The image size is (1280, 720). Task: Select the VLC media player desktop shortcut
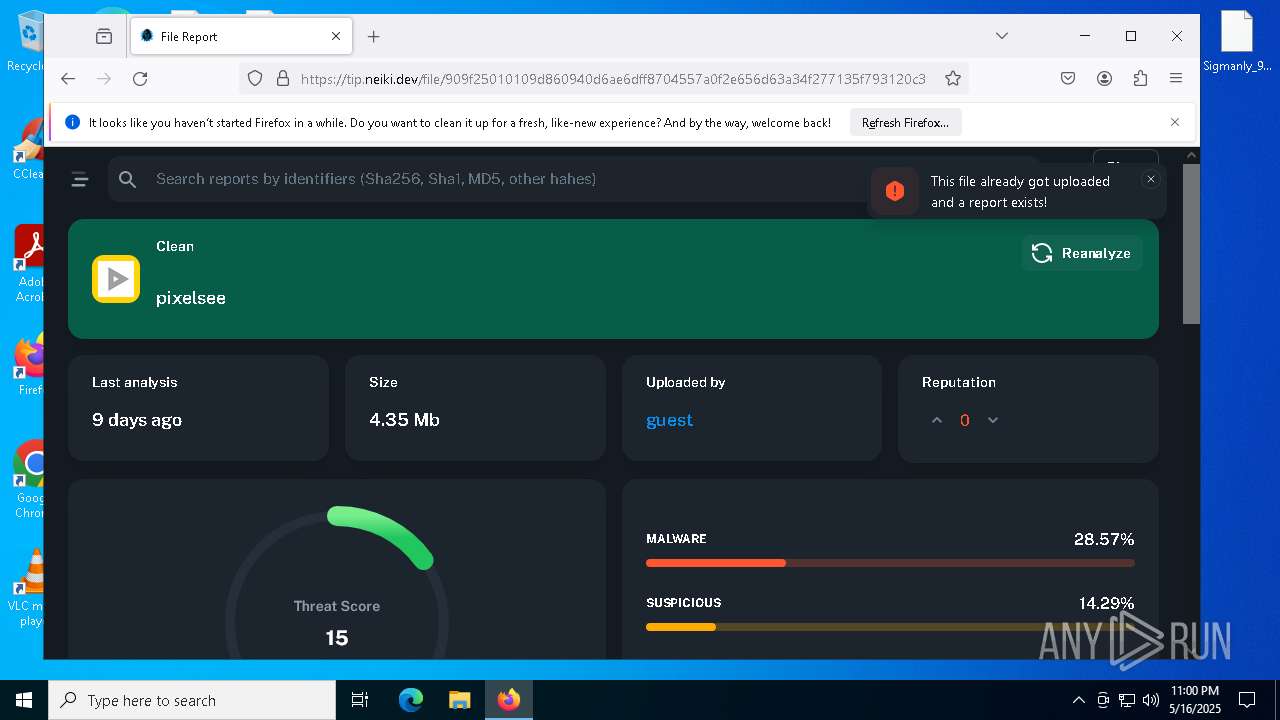coord(28,589)
